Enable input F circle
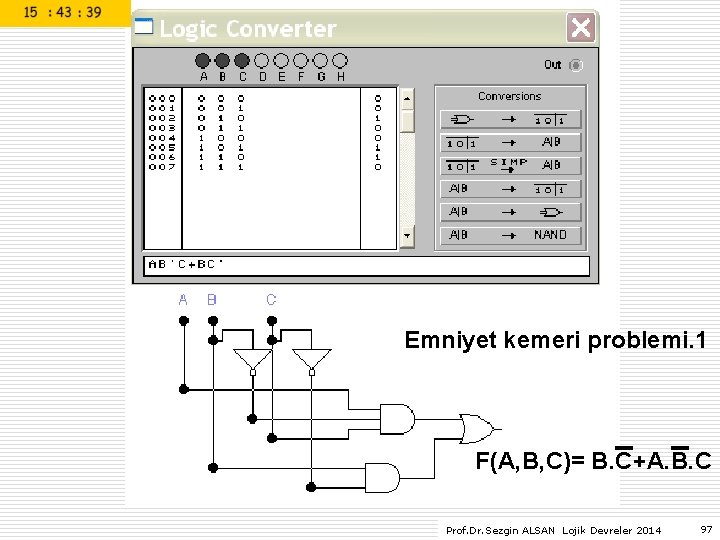The height and width of the screenshot is (540, 720). 301,61
